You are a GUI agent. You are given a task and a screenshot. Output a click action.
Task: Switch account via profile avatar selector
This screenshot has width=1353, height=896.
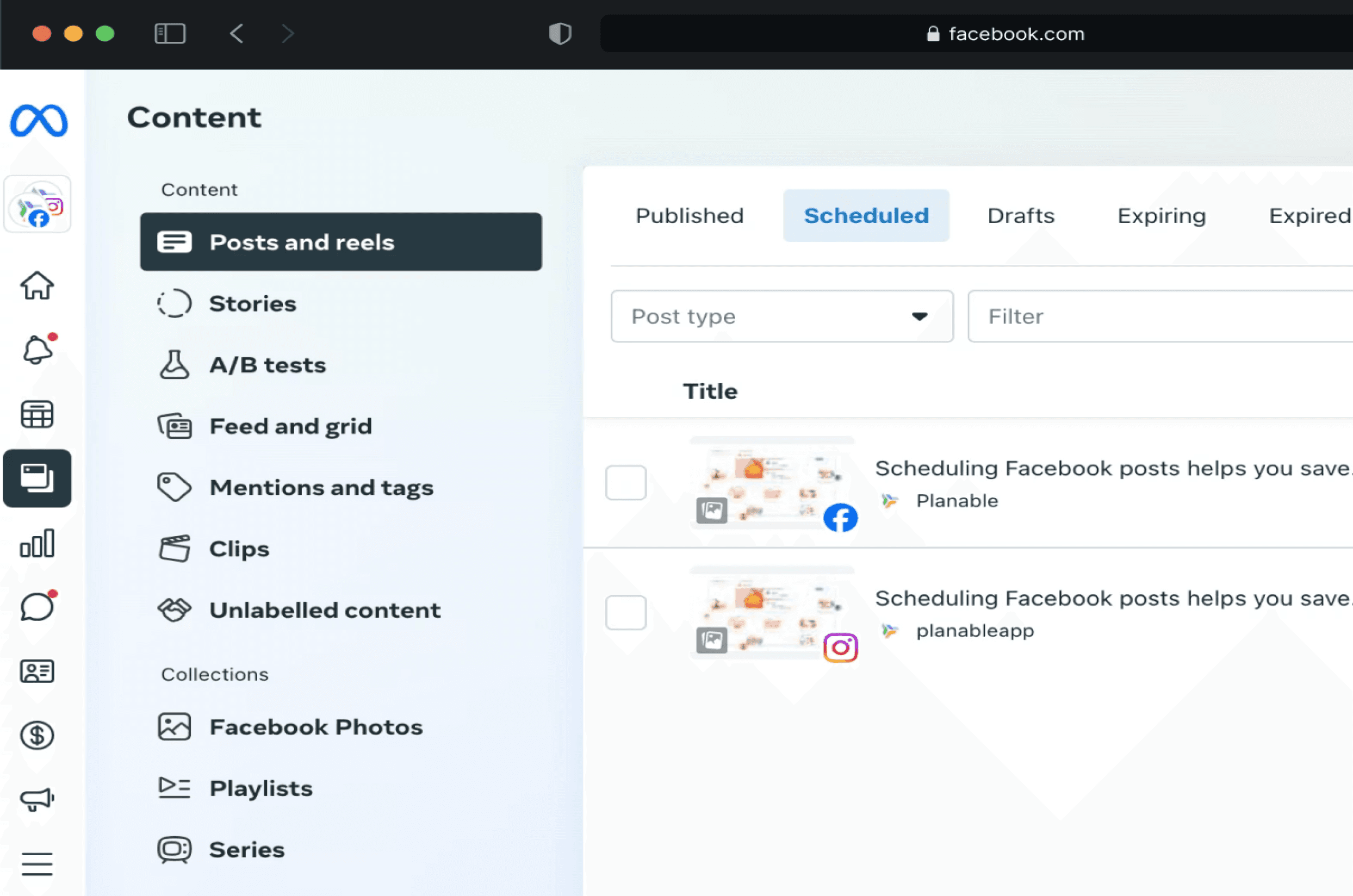[38, 204]
